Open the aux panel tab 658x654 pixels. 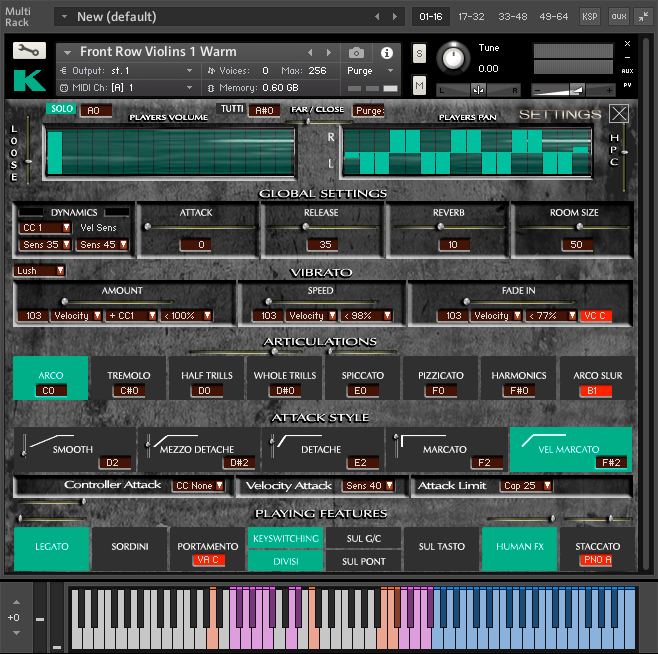pyautogui.click(x=619, y=16)
